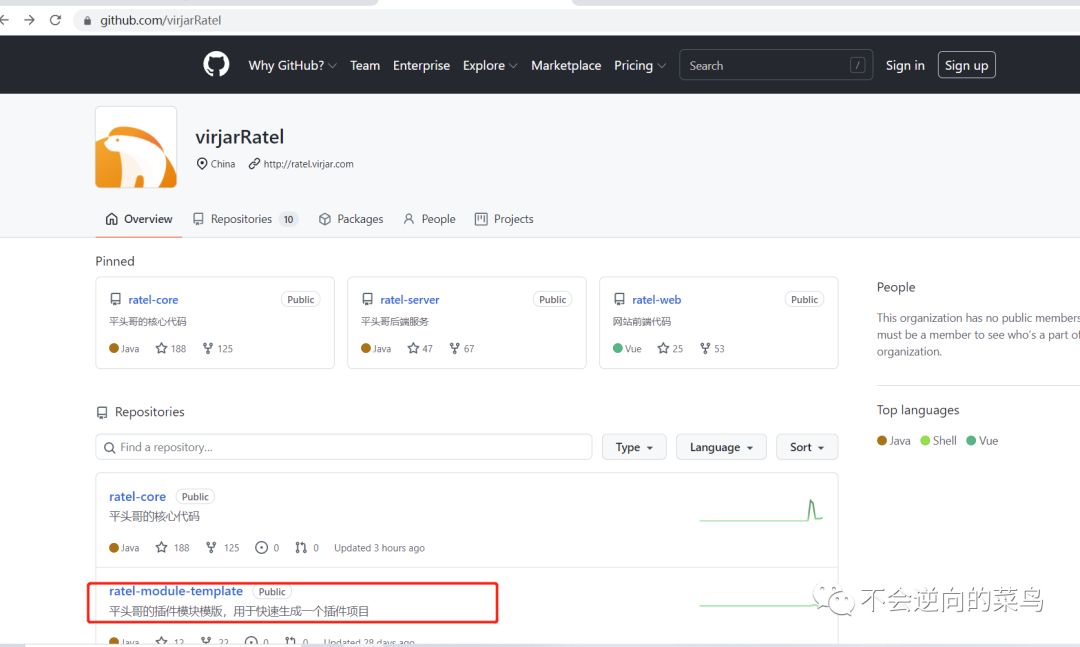The image size is (1080, 647).
Task: Click star count 47 on ratel-server
Action: 420,349
